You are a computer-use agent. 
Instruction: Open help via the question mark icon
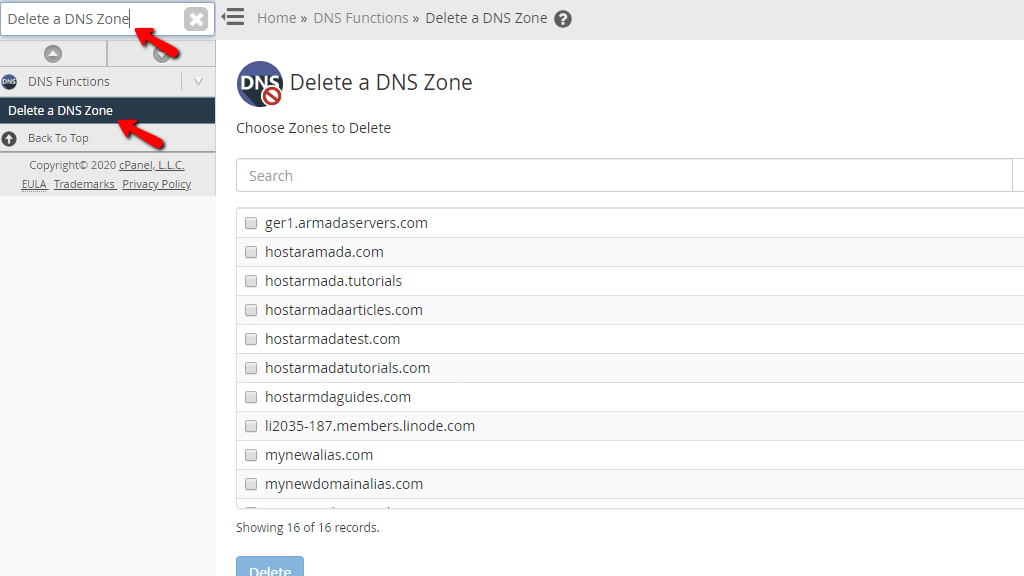click(563, 19)
